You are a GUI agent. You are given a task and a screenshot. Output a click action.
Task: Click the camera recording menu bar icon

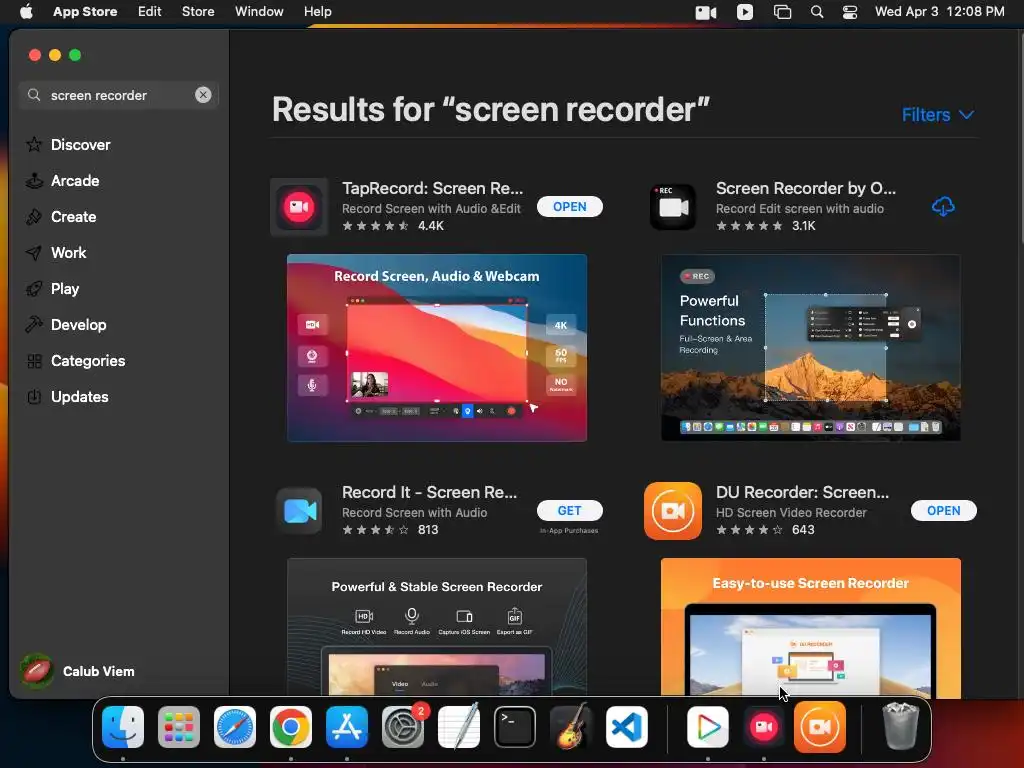pyautogui.click(x=706, y=12)
